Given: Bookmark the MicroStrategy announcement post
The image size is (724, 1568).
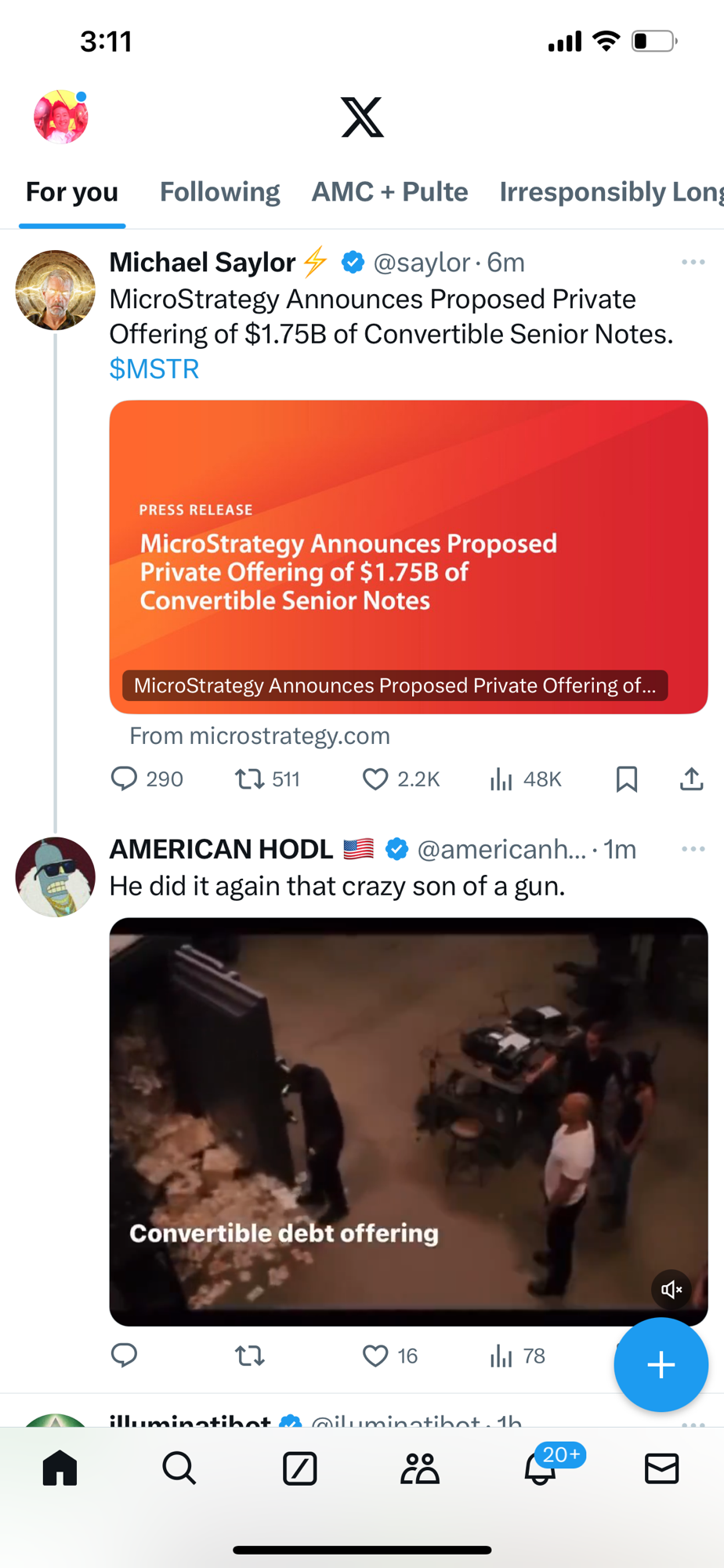Looking at the screenshot, I should pos(627,779).
